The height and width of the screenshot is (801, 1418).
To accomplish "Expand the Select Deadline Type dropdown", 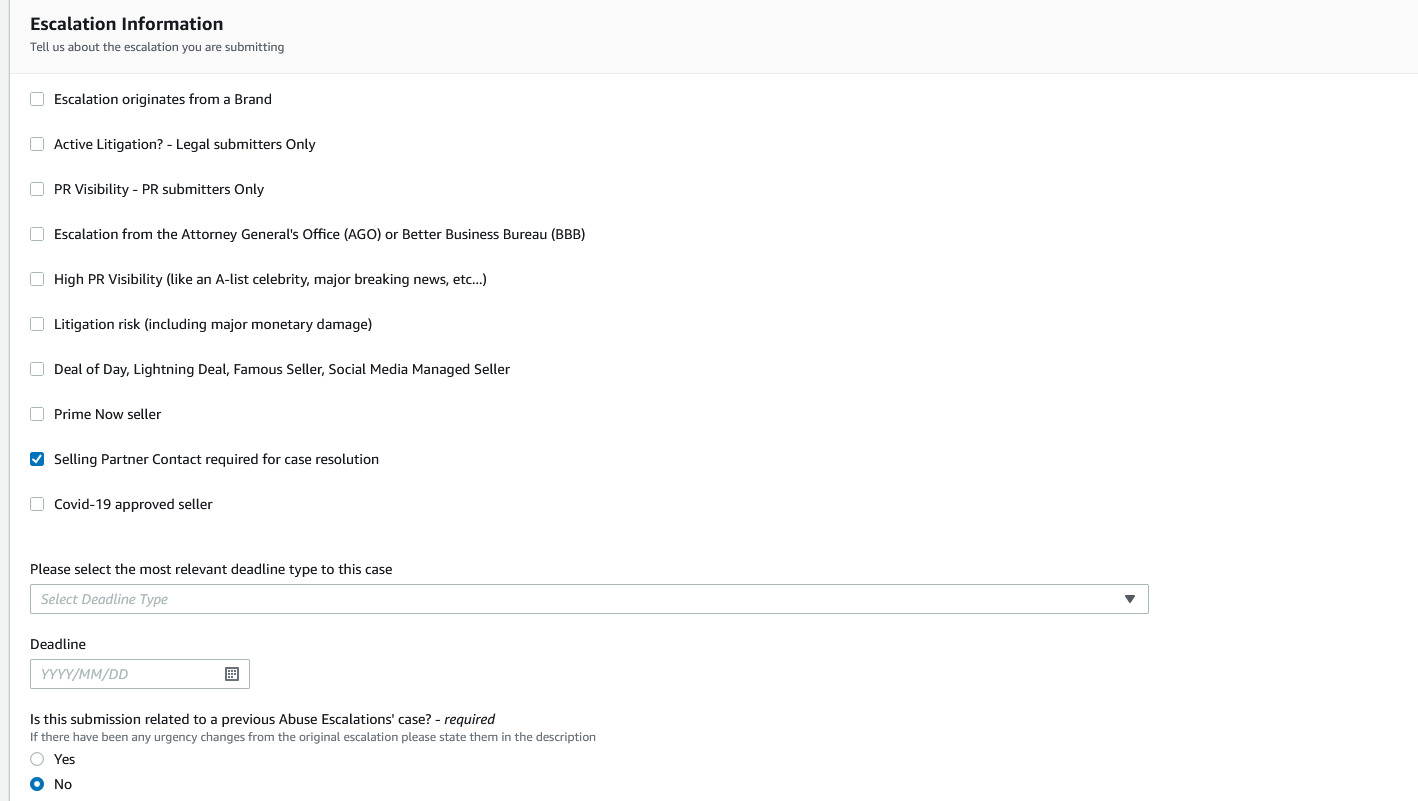I will (x=580, y=599).
